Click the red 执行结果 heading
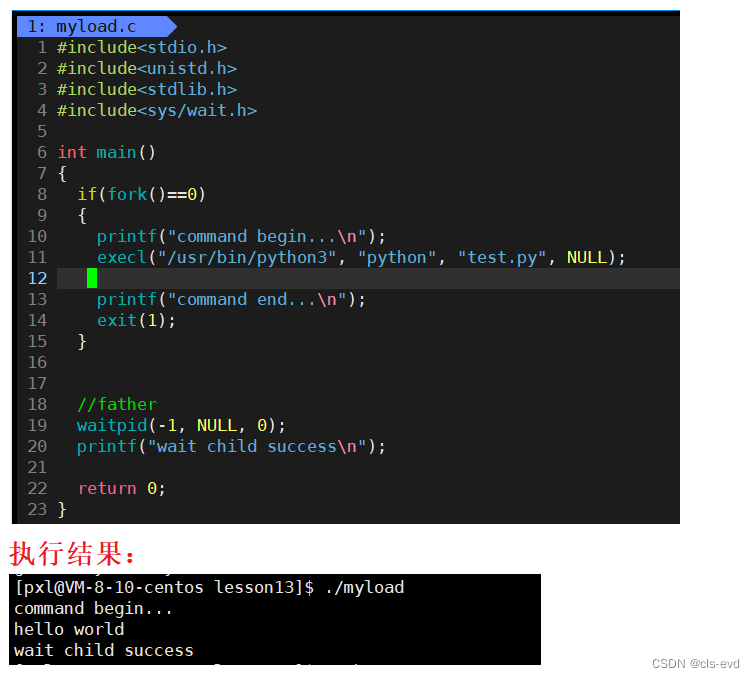755x678 pixels. click(x=72, y=553)
